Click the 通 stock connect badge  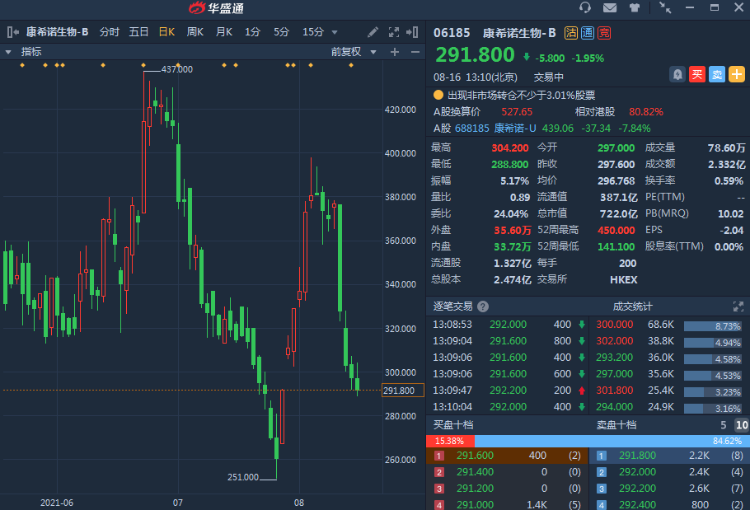[587, 33]
